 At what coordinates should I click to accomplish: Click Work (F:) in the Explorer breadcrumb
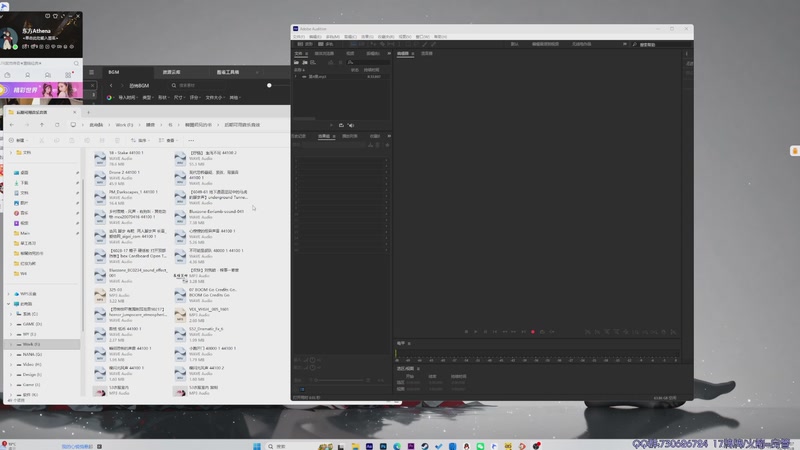pos(124,124)
